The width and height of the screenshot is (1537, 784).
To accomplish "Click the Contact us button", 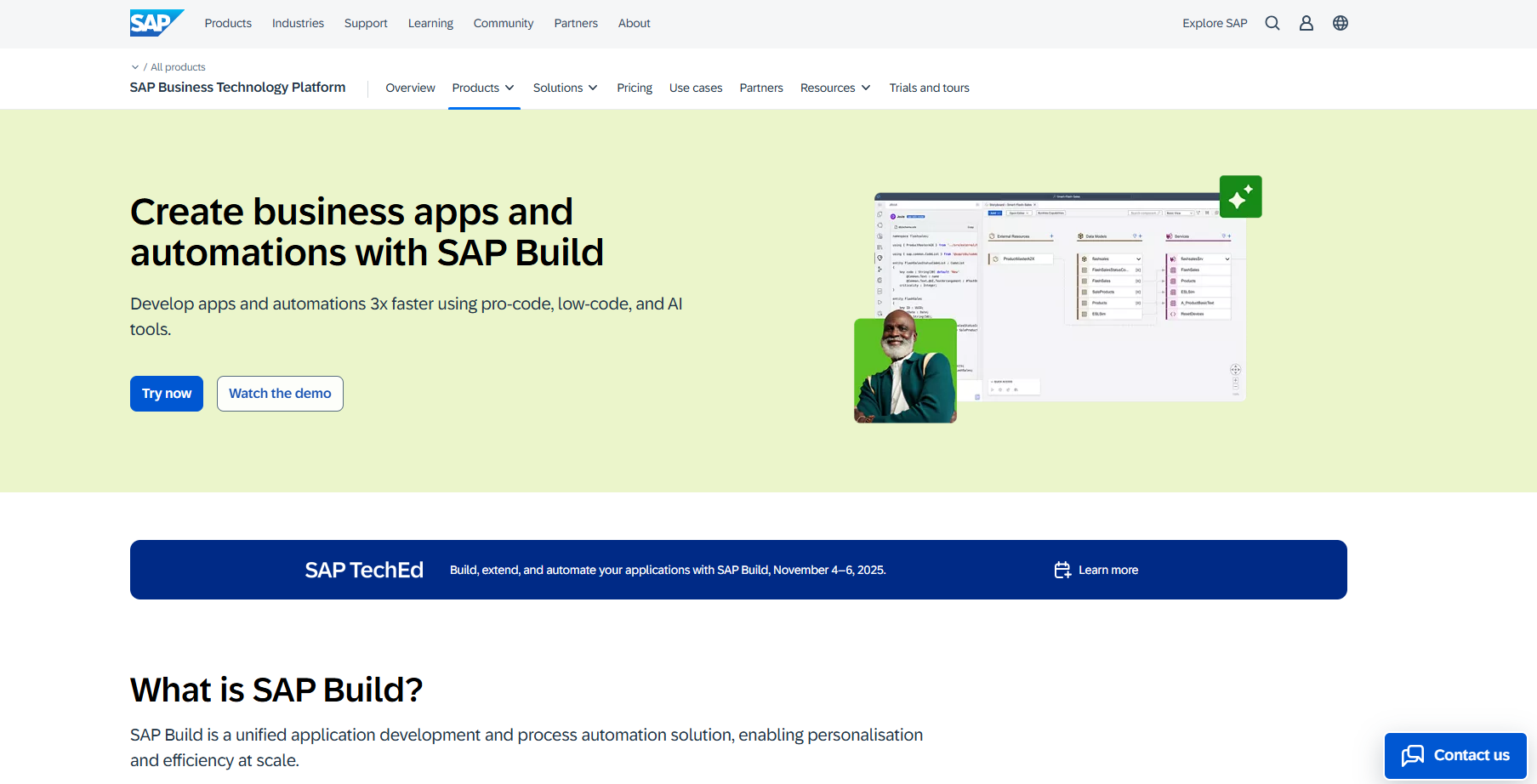I will coord(1455,755).
